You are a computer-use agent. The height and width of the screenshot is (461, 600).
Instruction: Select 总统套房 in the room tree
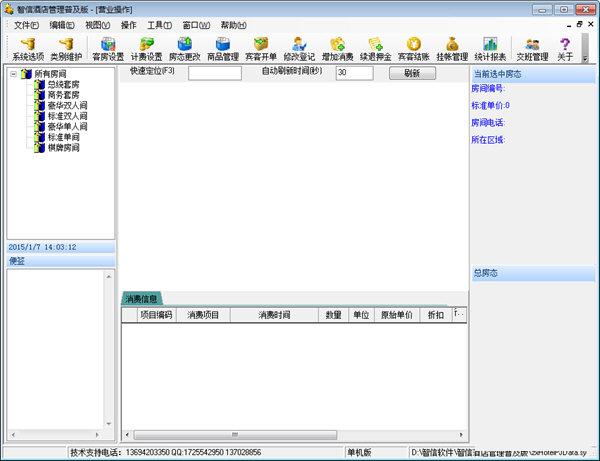63,85
